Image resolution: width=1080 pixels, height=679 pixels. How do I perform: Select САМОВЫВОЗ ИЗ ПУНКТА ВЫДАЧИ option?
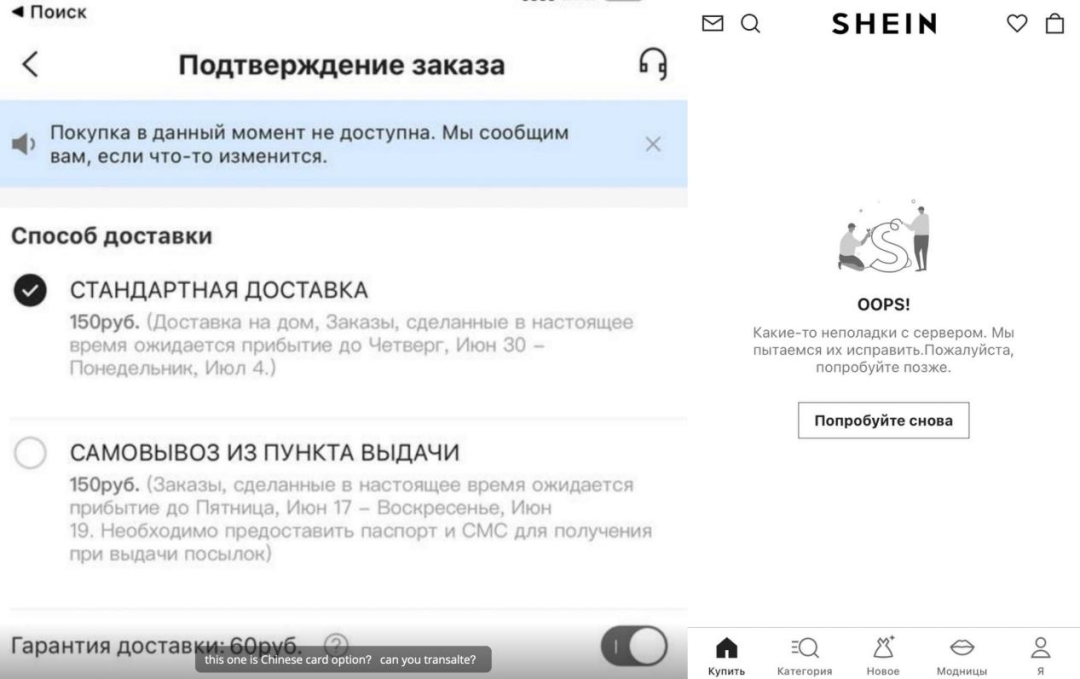tap(30, 454)
